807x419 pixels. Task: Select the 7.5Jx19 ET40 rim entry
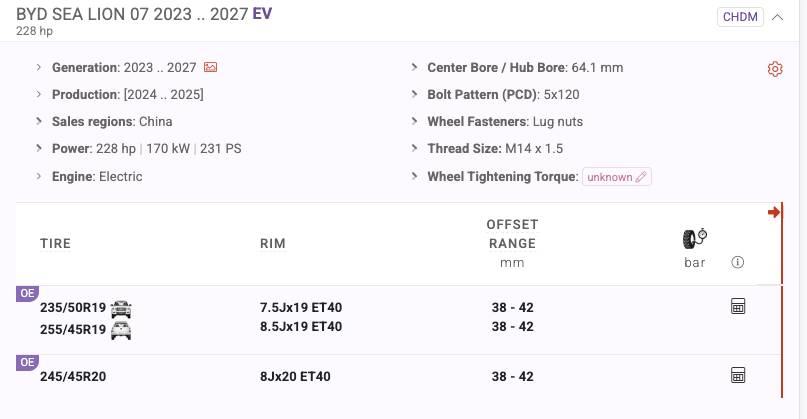pos(300,308)
